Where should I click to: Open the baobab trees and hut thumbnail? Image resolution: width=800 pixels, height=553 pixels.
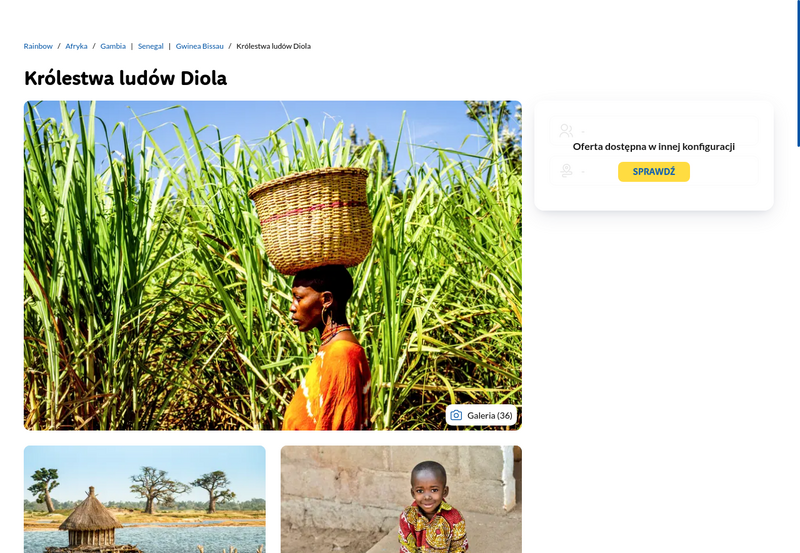point(144,499)
